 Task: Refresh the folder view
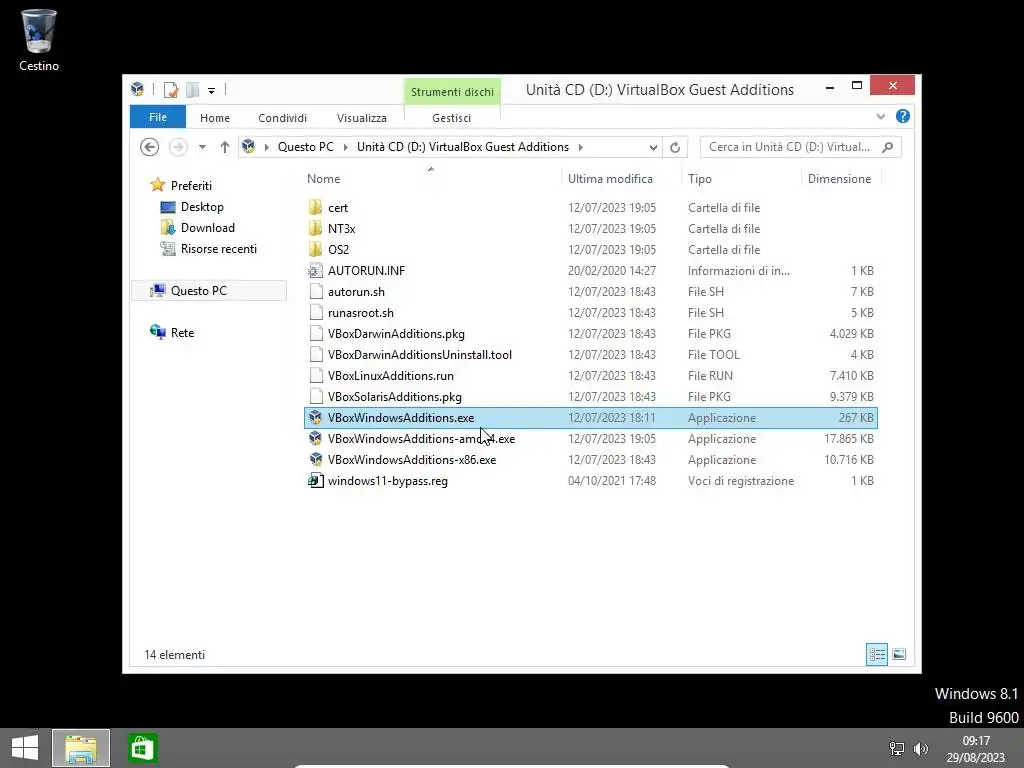pyautogui.click(x=675, y=148)
